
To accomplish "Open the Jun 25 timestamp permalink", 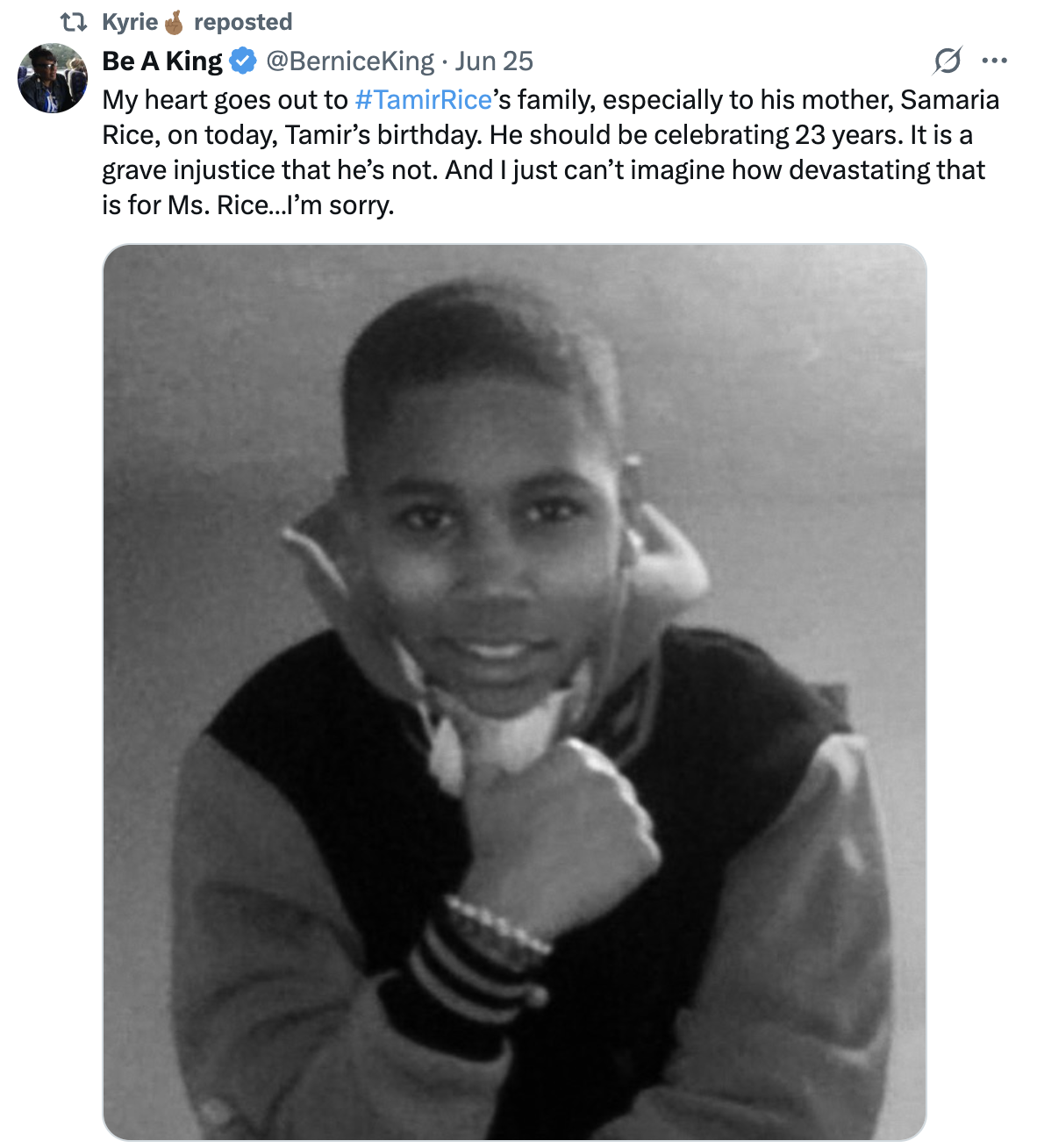I will click(x=494, y=61).
